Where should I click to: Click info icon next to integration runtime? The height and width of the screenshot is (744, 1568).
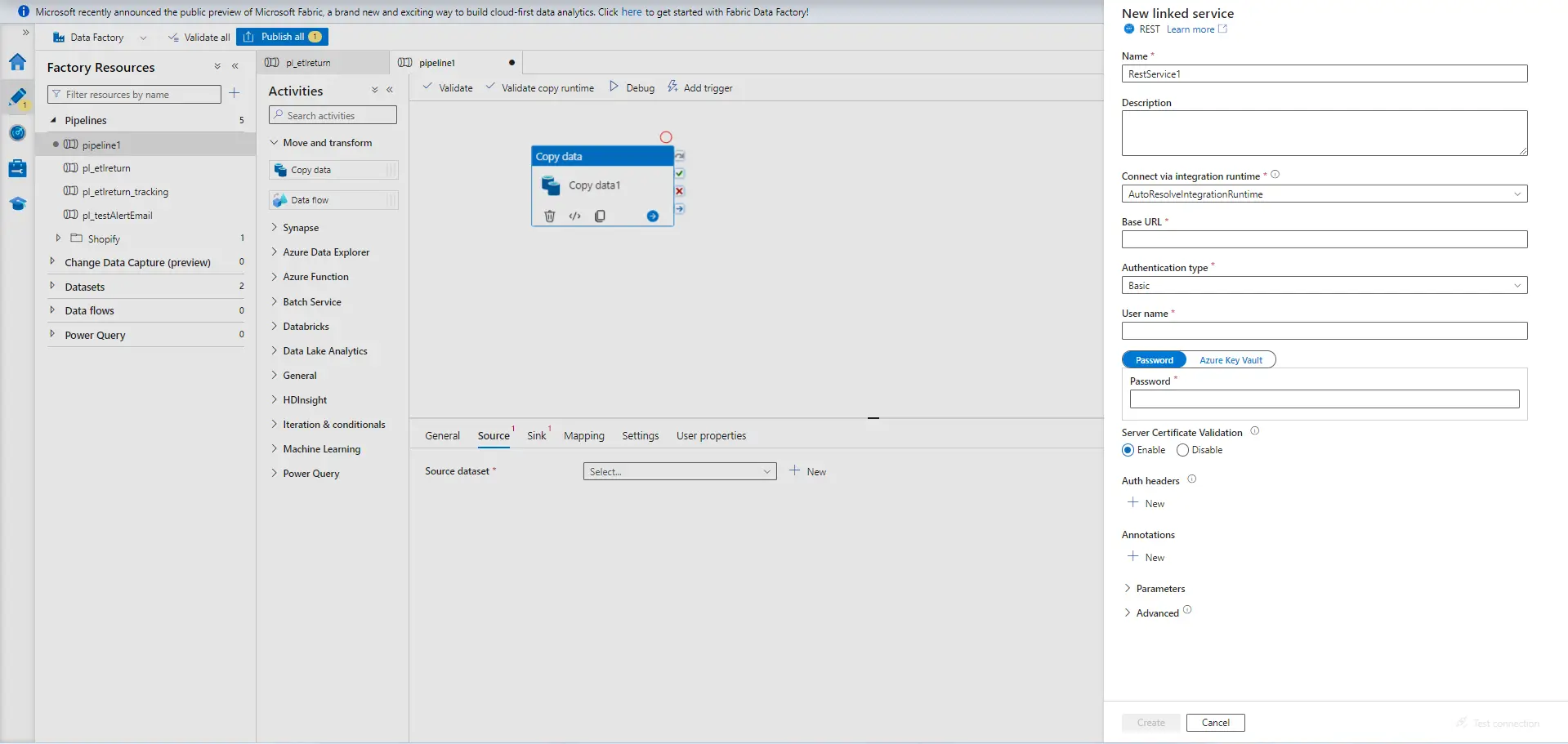point(1275,175)
